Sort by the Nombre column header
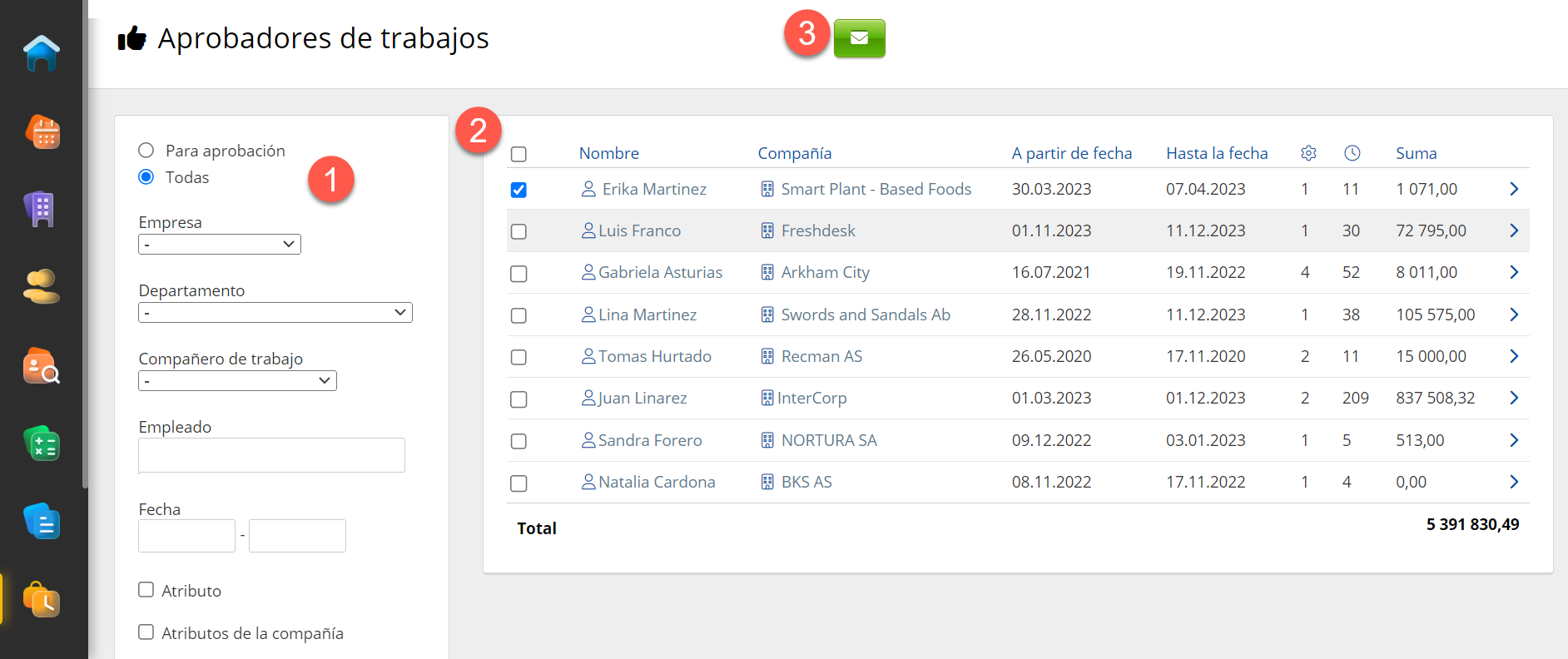 (608, 153)
